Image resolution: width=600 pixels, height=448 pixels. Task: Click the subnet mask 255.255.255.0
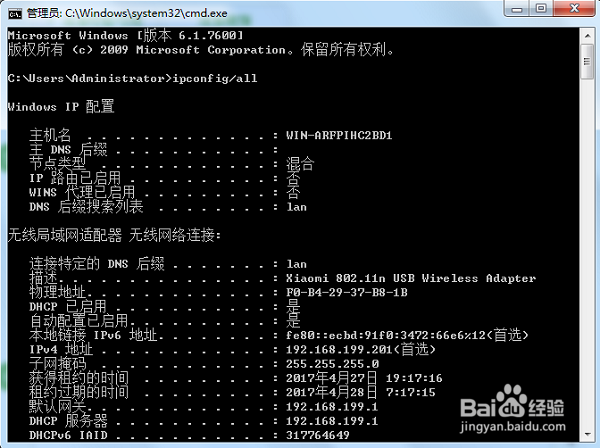[332, 364]
